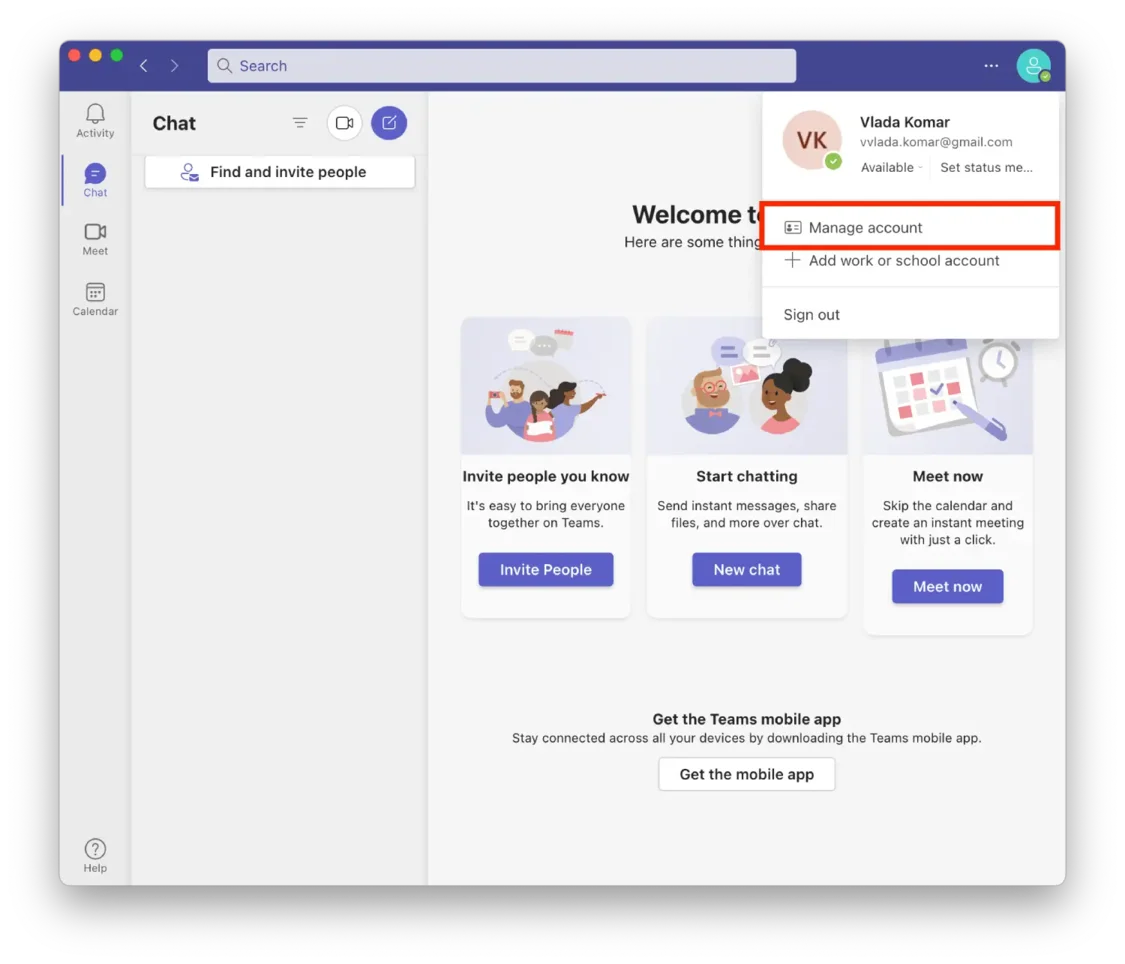Click the Vlada Komar name
Image resolution: width=1125 pixels, height=964 pixels.
[x=905, y=122]
